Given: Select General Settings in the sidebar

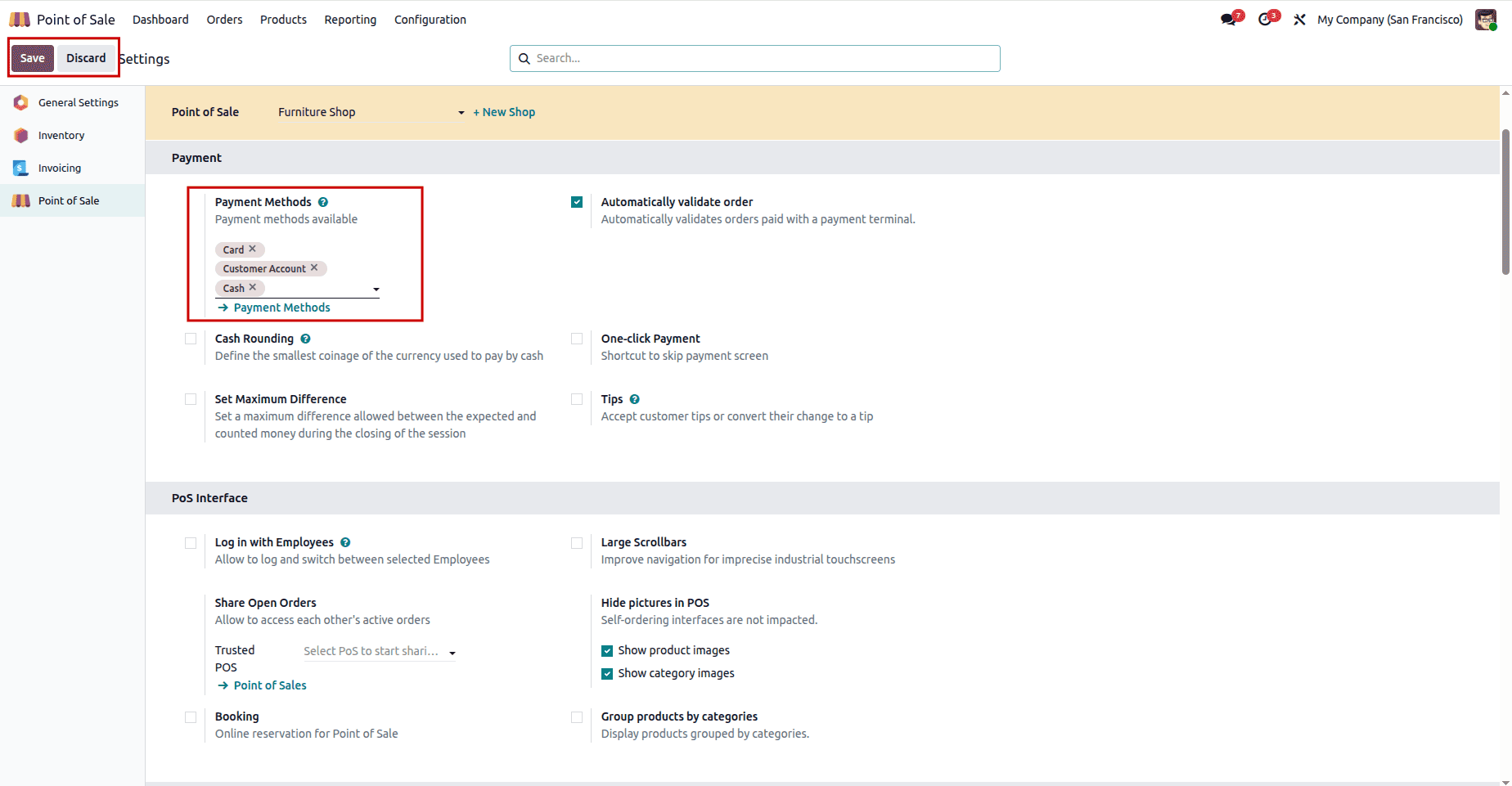Looking at the screenshot, I should click(72, 102).
